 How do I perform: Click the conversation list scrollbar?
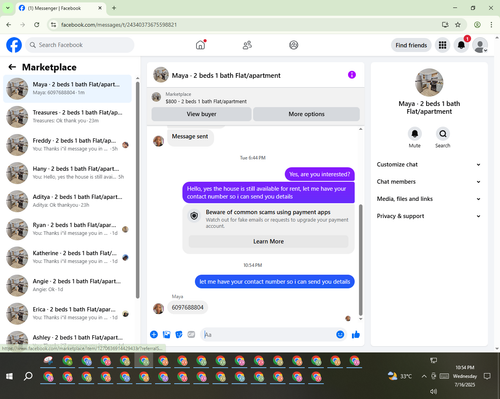138,190
